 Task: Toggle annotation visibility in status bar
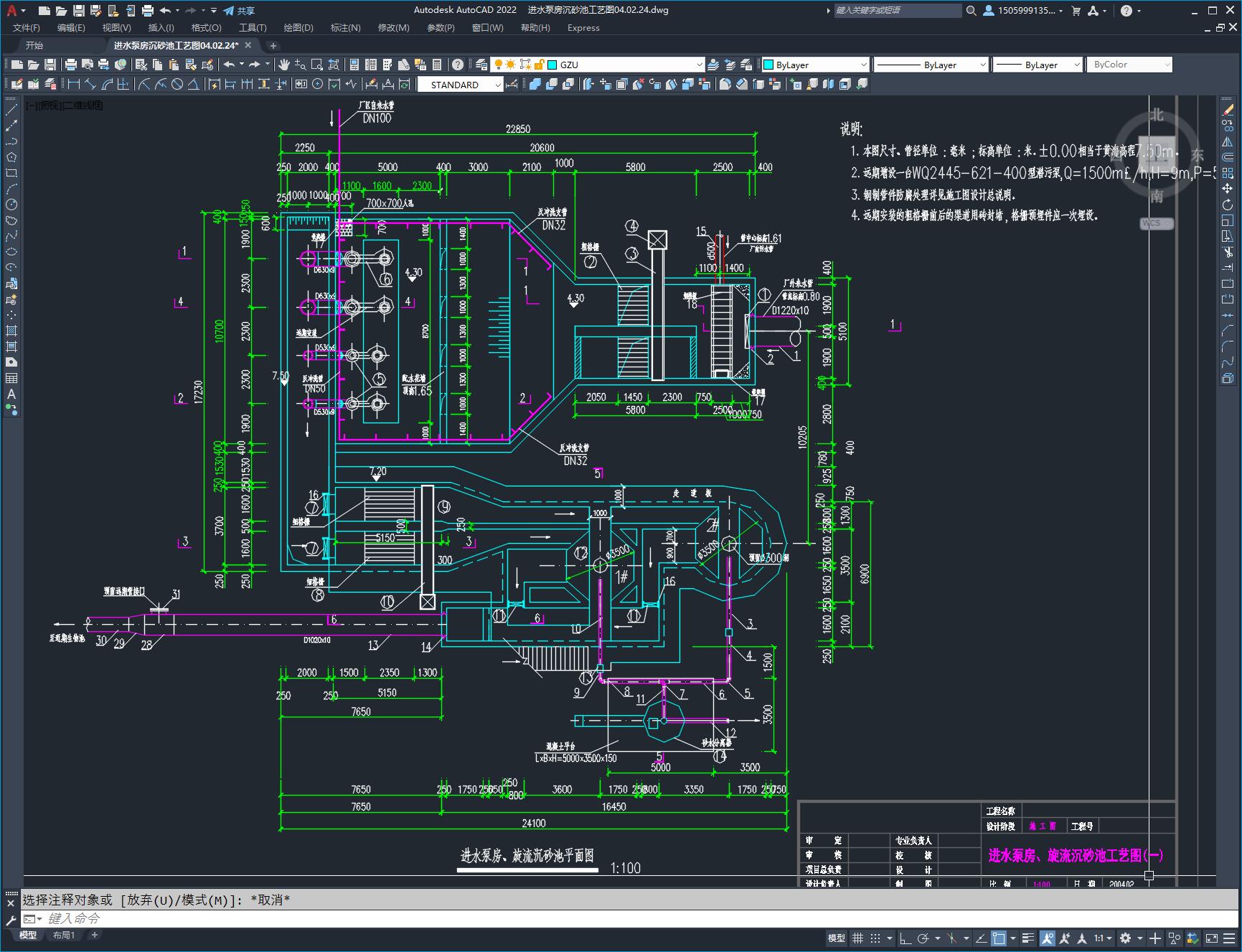(x=1047, y=938)
